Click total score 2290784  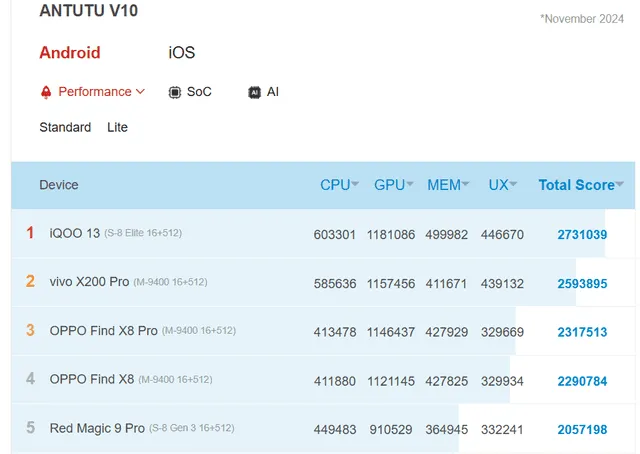(582, 381)
